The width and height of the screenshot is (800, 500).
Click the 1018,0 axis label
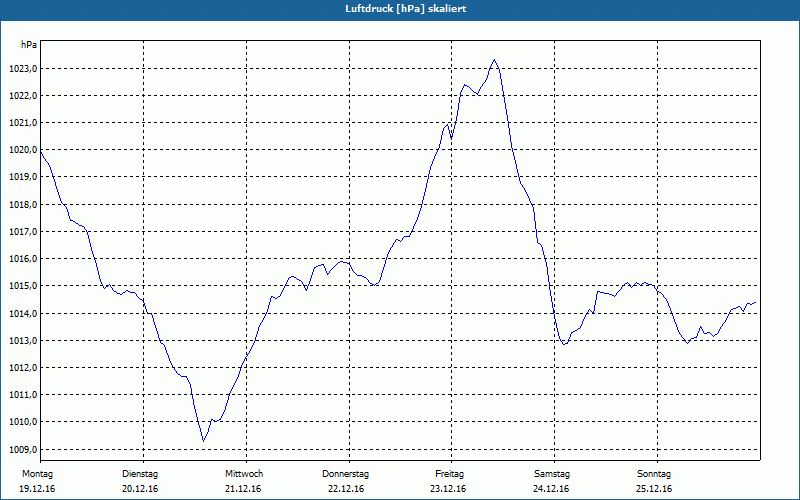click(22, 205)
